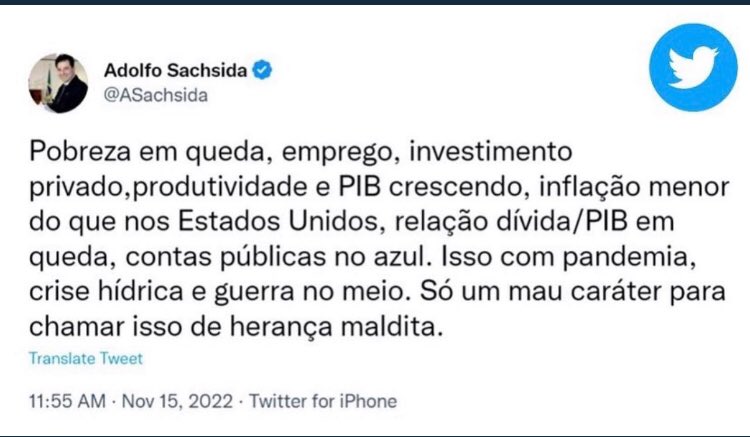Image resolution: width=750 pixels, height=437 pixels.
Task: Select the @ASachsida handle
Action: pos(156,95)
